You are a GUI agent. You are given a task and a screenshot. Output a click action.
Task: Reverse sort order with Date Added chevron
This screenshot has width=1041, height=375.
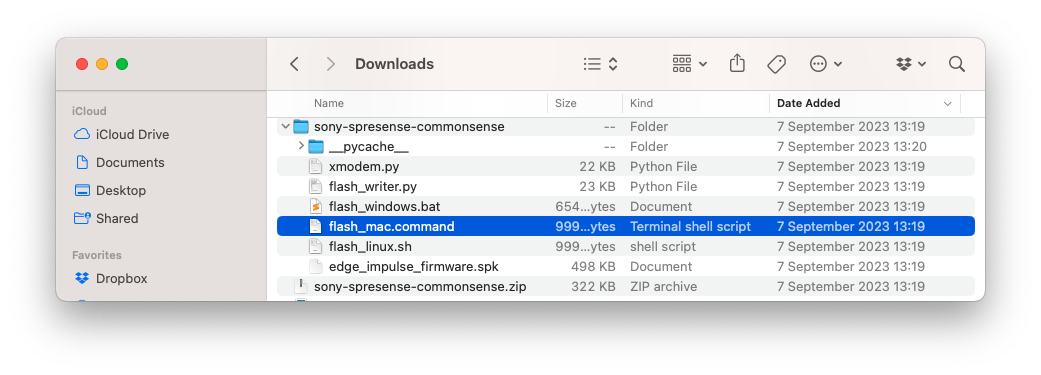coord(947,104)
